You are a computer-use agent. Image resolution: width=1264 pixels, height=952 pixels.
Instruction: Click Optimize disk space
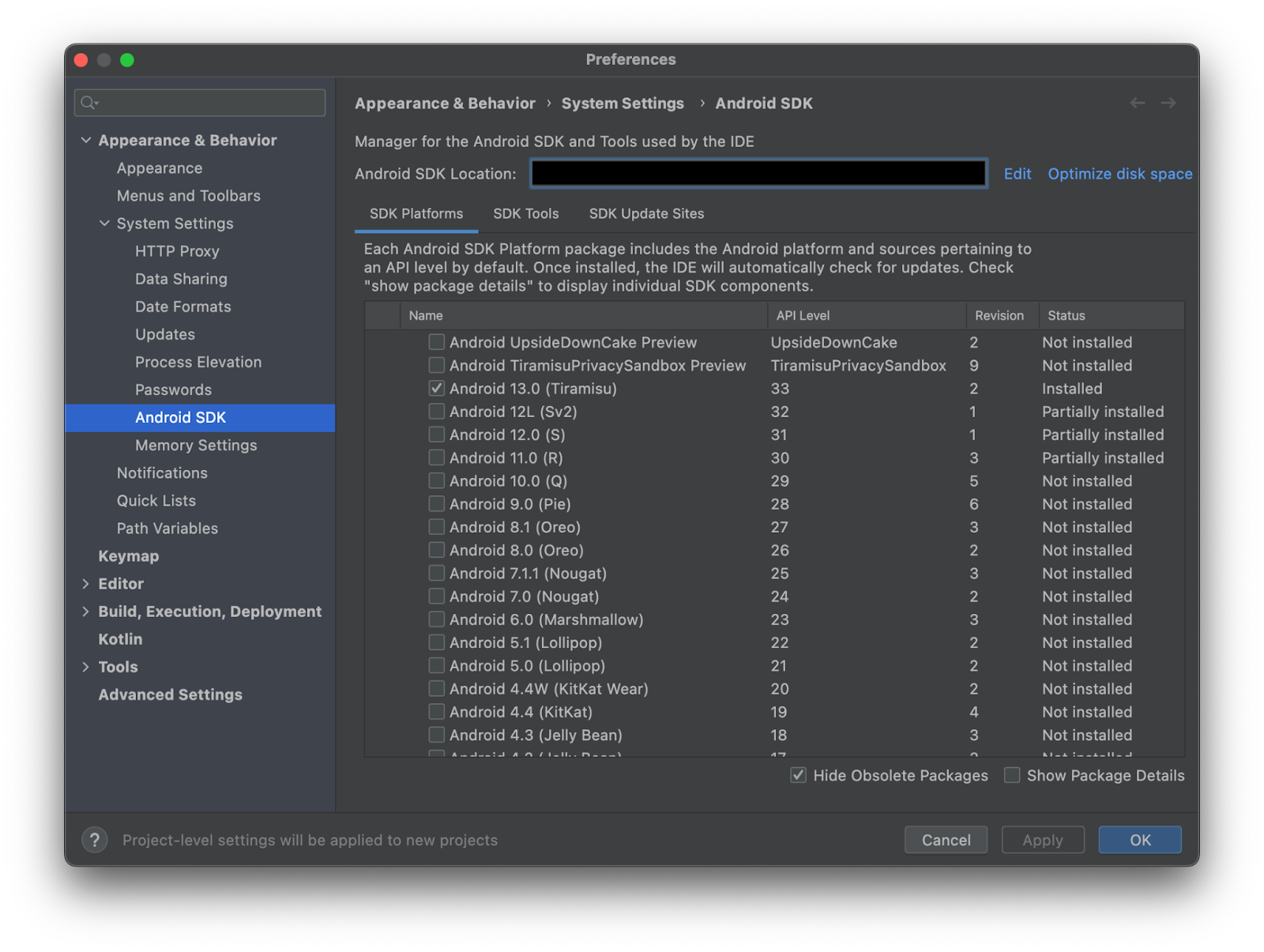coord(1119,174)
